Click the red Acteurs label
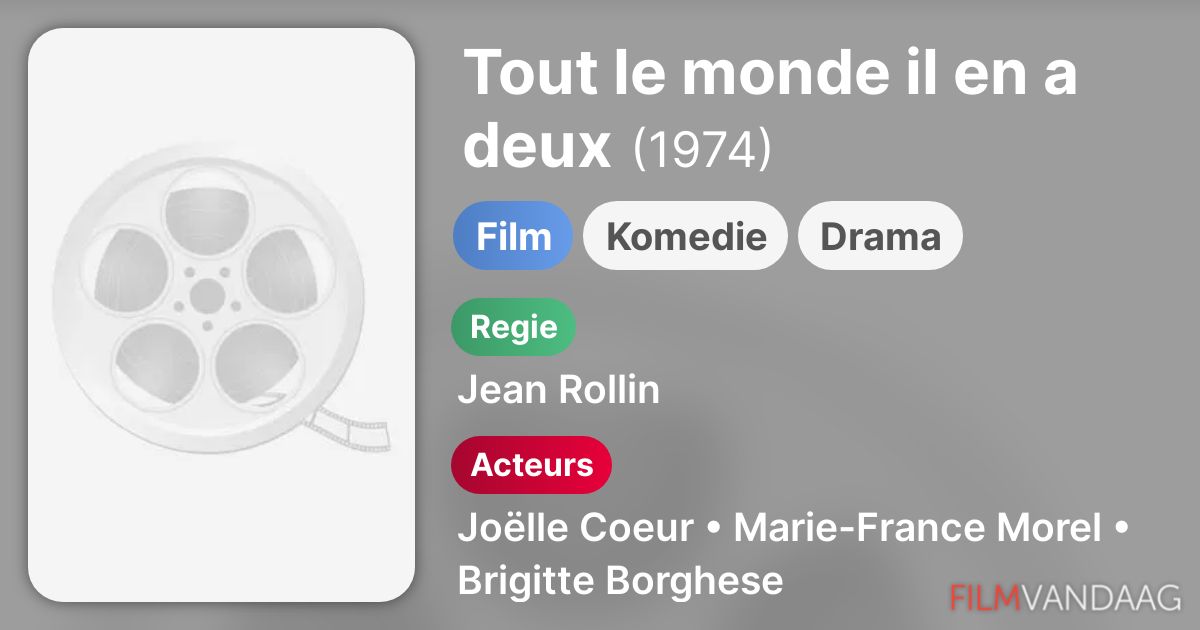Viewport: 1200px width, 630px height. (531, 465)
